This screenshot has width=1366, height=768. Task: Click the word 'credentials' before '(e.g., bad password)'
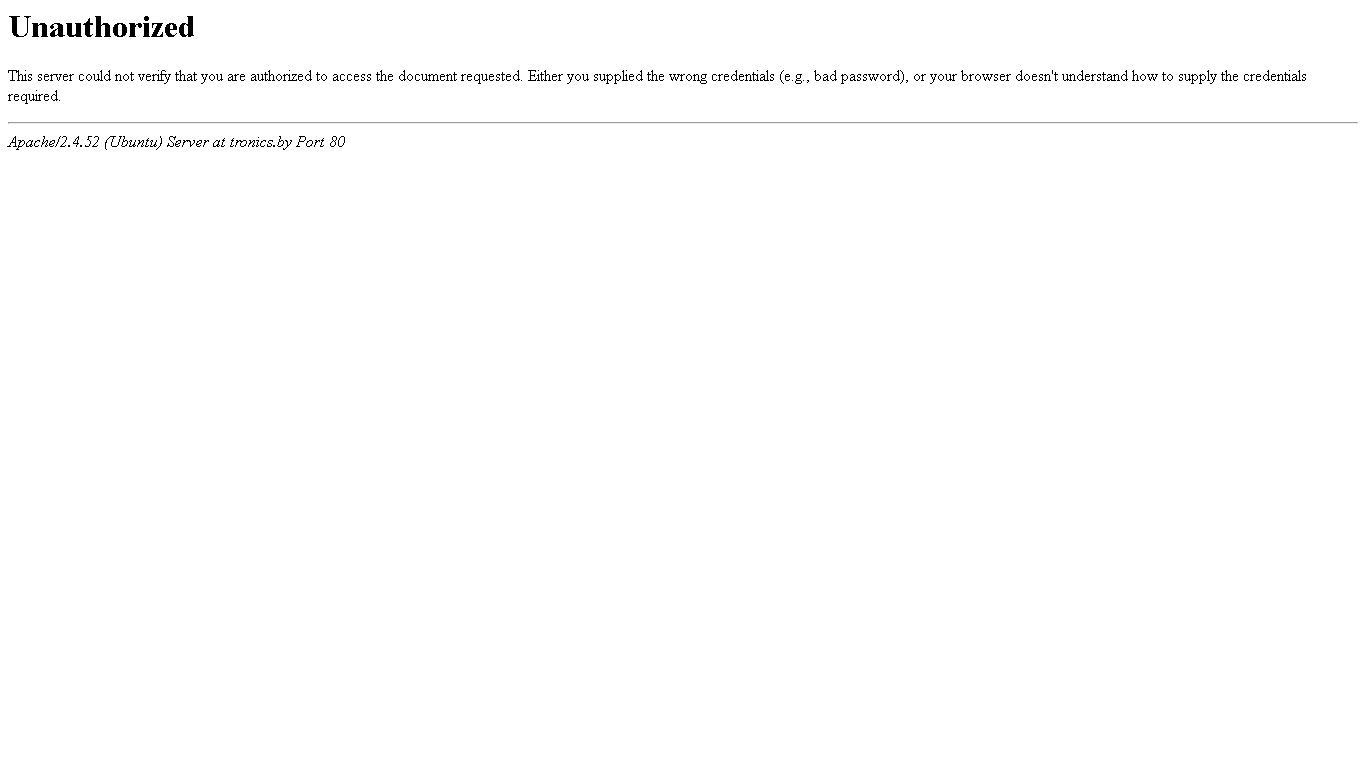tap(743, 76)
